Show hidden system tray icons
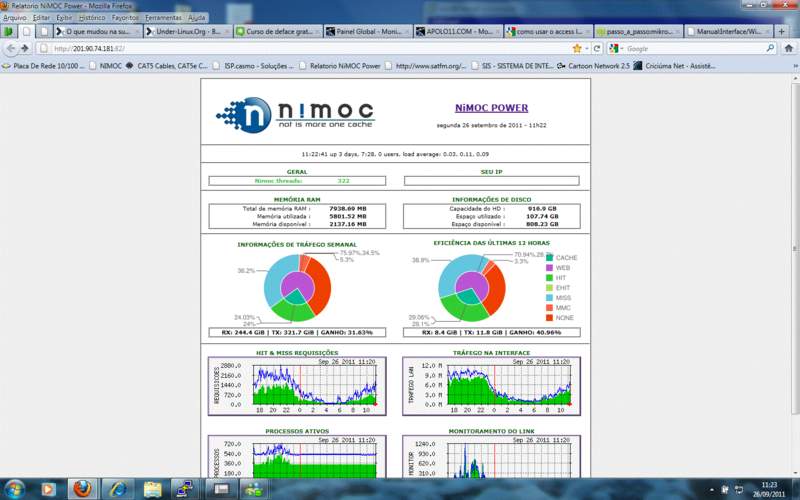The width and height of the screenshot is (800, 500). [712, 490]
